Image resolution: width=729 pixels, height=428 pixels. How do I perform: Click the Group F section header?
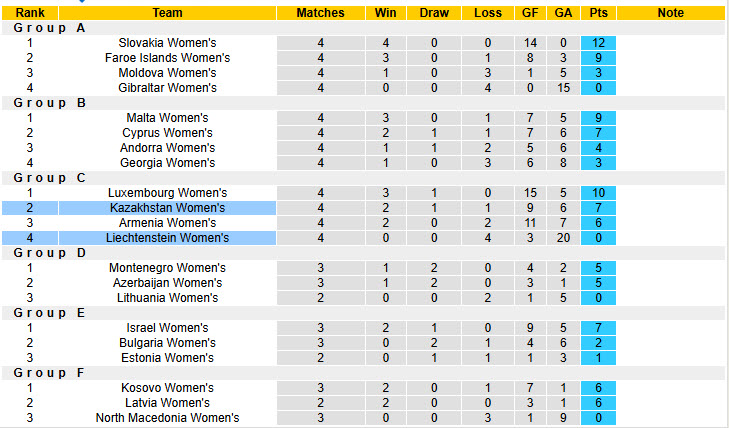[48, 373]
